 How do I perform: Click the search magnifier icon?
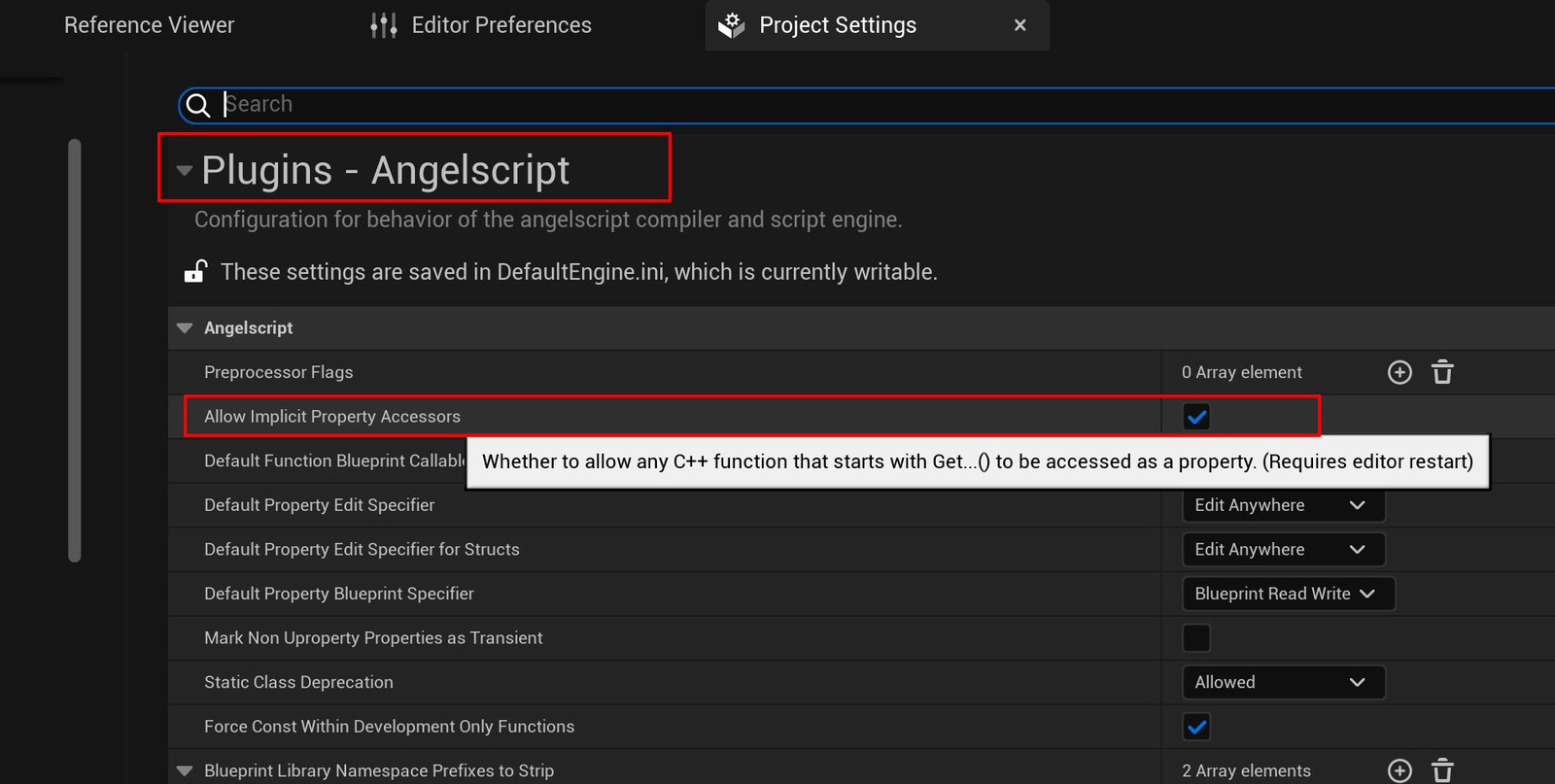tap(198, 105)
